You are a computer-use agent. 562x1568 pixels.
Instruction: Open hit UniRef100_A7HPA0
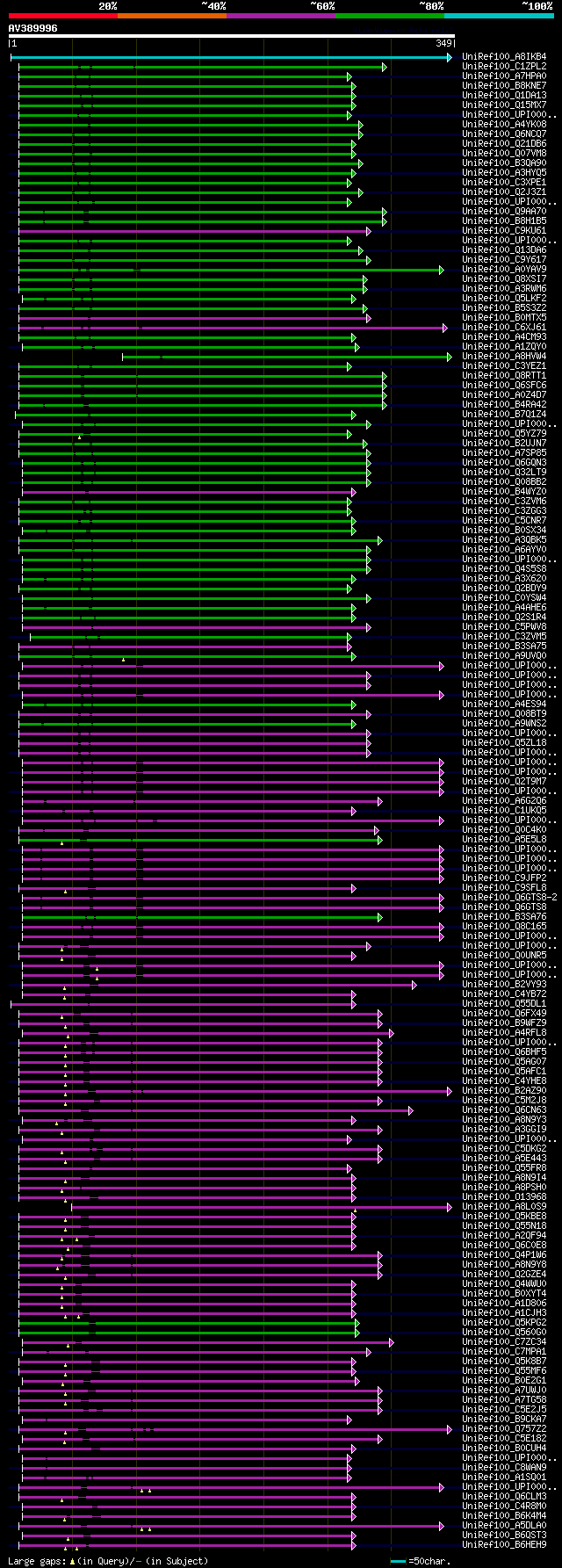pos(505,76)
